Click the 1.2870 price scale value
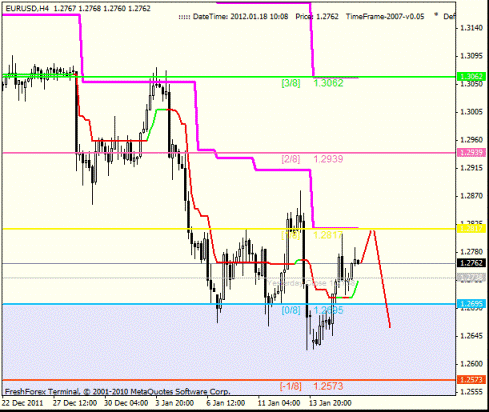This screenshot has width=489, height=412. coord(471,196)
